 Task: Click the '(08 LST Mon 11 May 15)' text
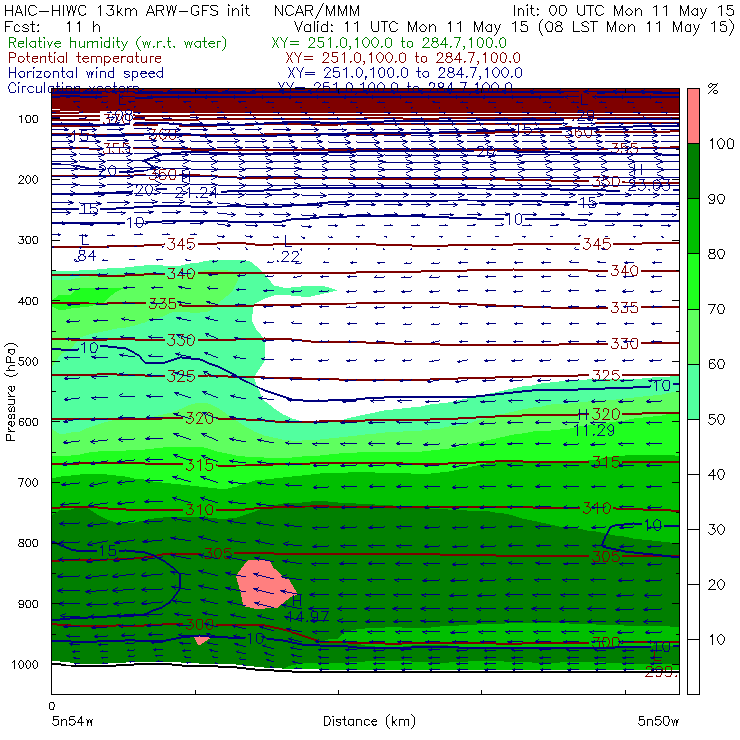coord(637,26)
